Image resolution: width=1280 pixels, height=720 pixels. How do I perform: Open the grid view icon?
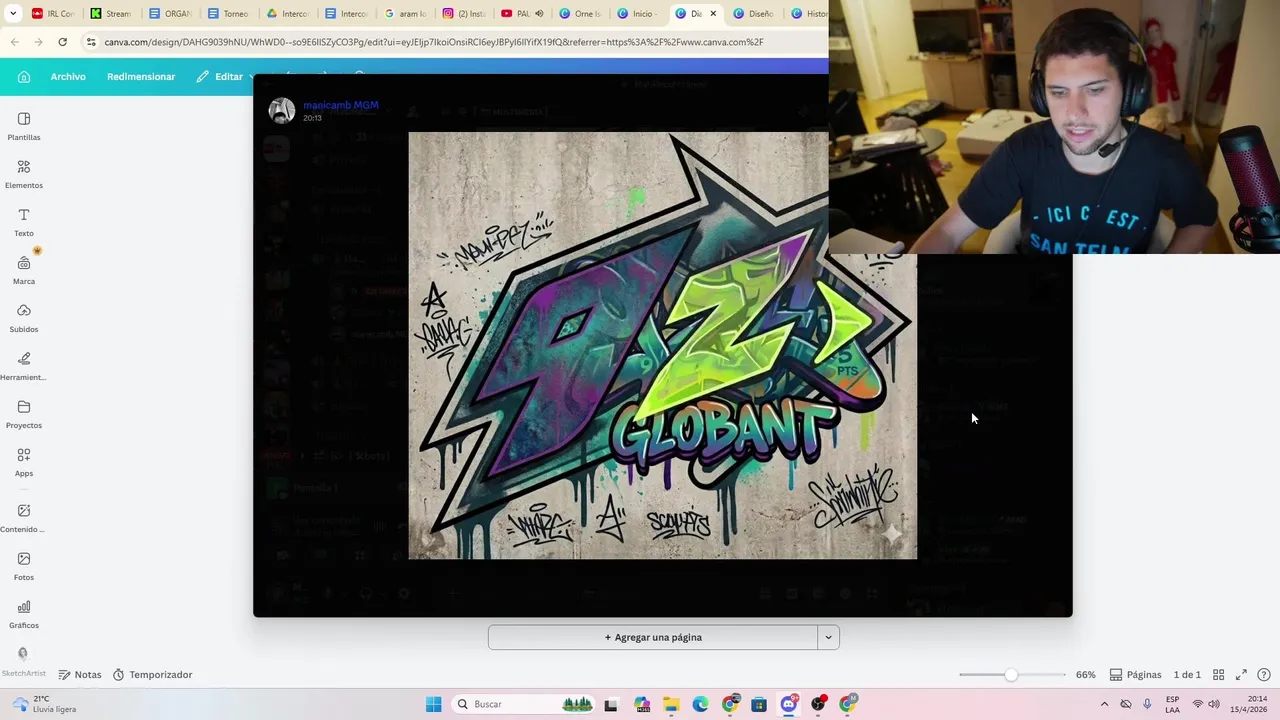click(x=1218, y=675)
